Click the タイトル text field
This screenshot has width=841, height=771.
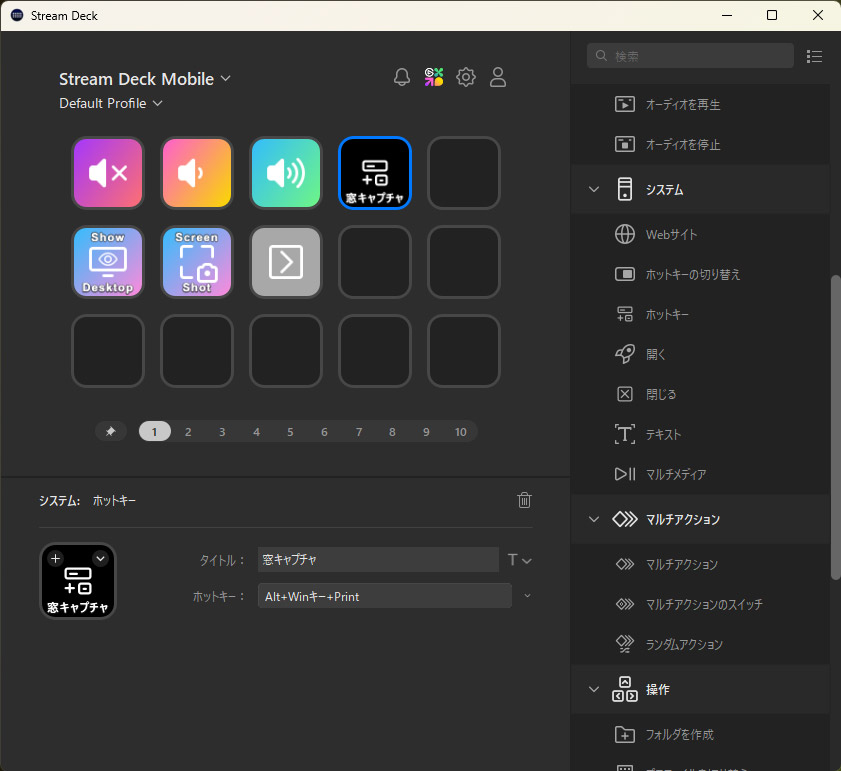(x=378, y=560)
